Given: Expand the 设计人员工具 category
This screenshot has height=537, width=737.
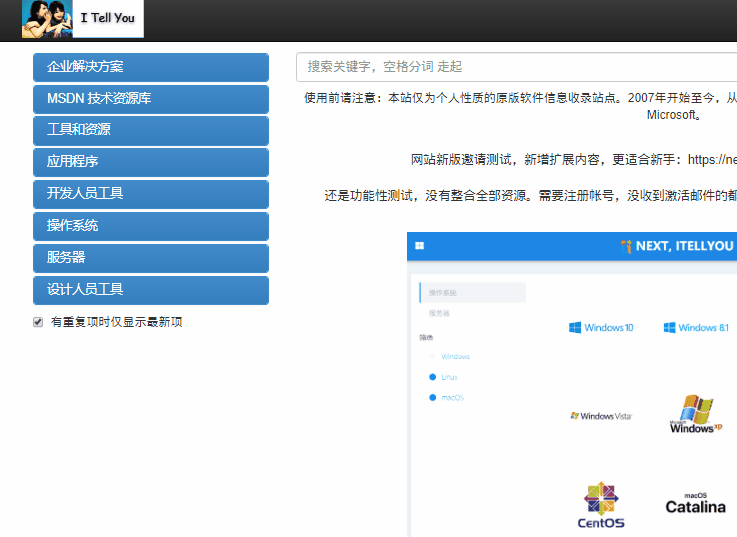Looking at the screenshot, I should [151, 290].
